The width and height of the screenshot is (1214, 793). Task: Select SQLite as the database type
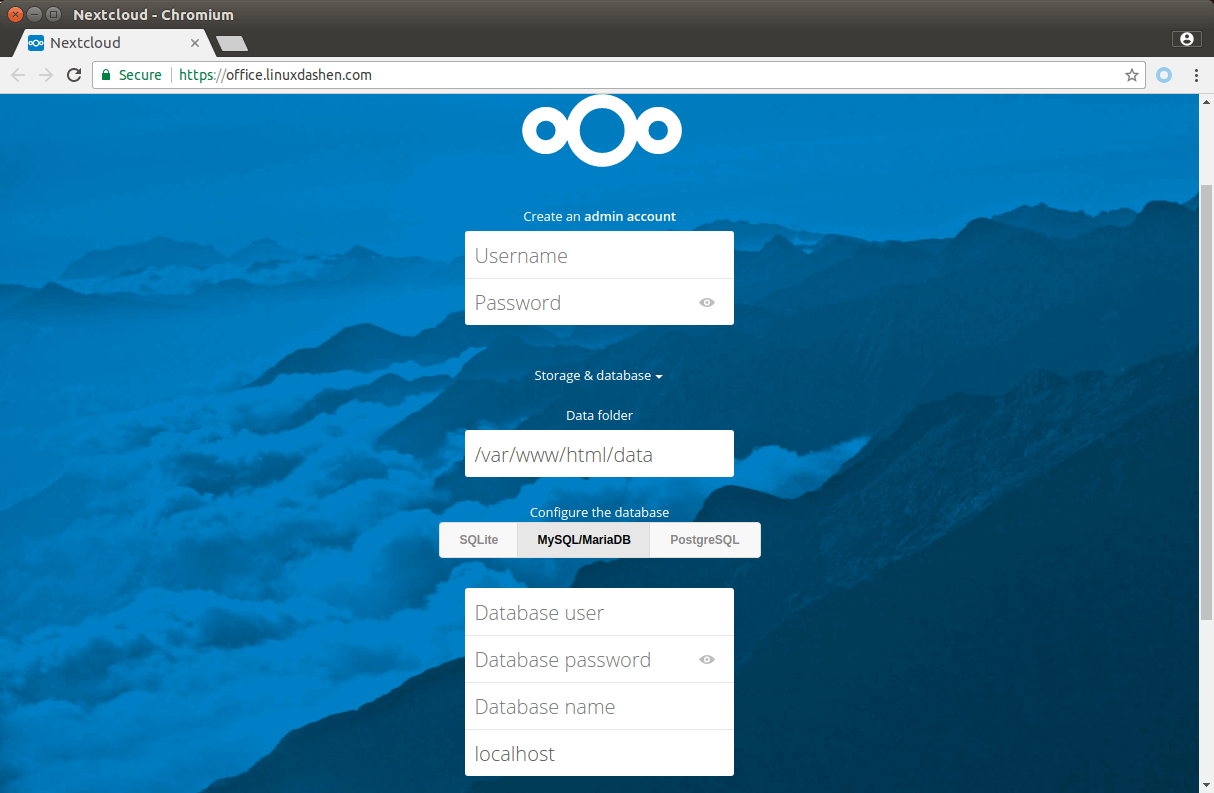click(x=478, y=540)
